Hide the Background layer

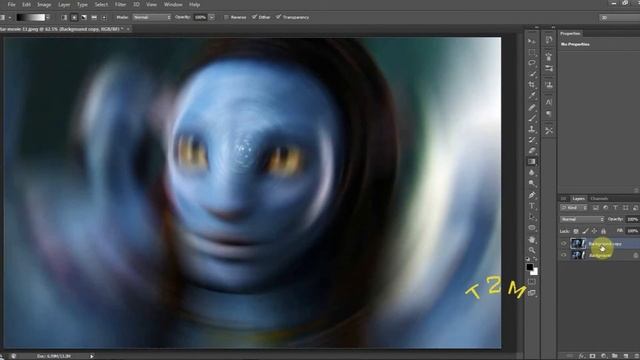tap(564, 255)
